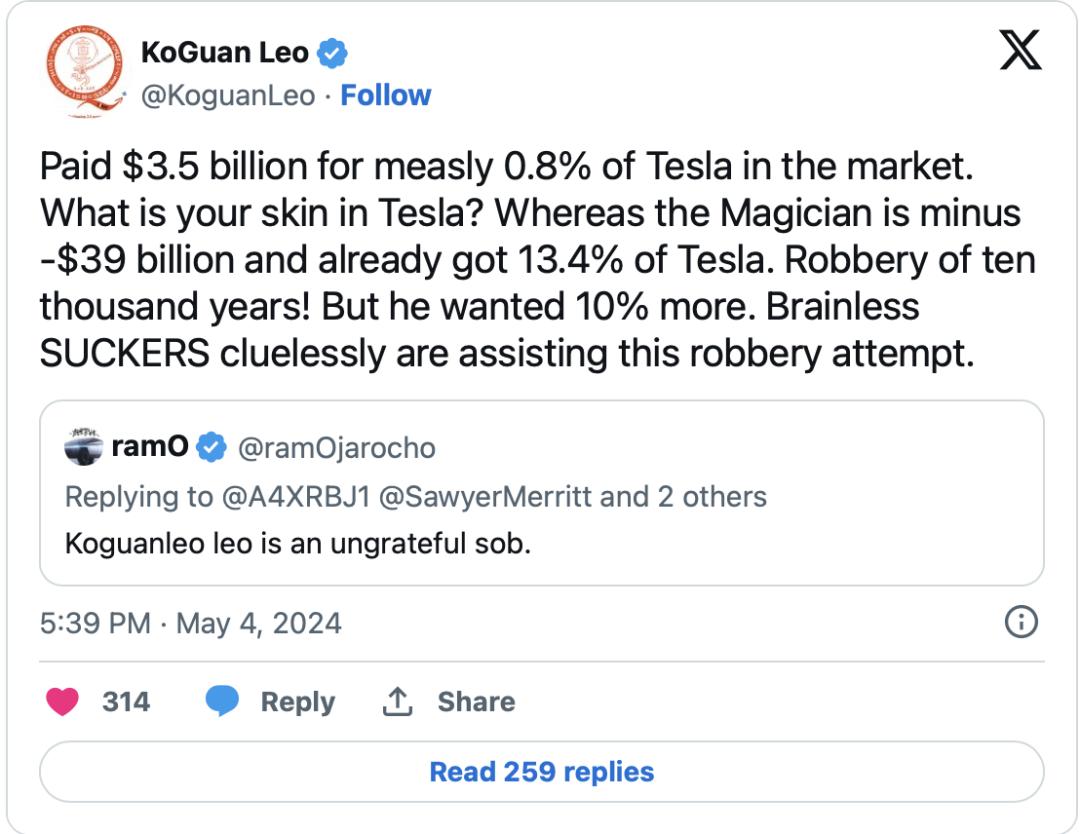Click the 5:39 PM May 4, 2024 timestamp
The height and width of the screenshot is (834, 1080).
(191, 623)
